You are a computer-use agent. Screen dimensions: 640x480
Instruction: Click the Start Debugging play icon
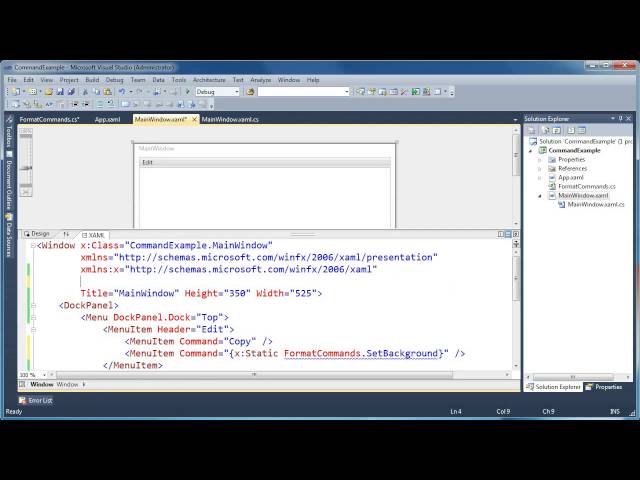coord(188,92)
